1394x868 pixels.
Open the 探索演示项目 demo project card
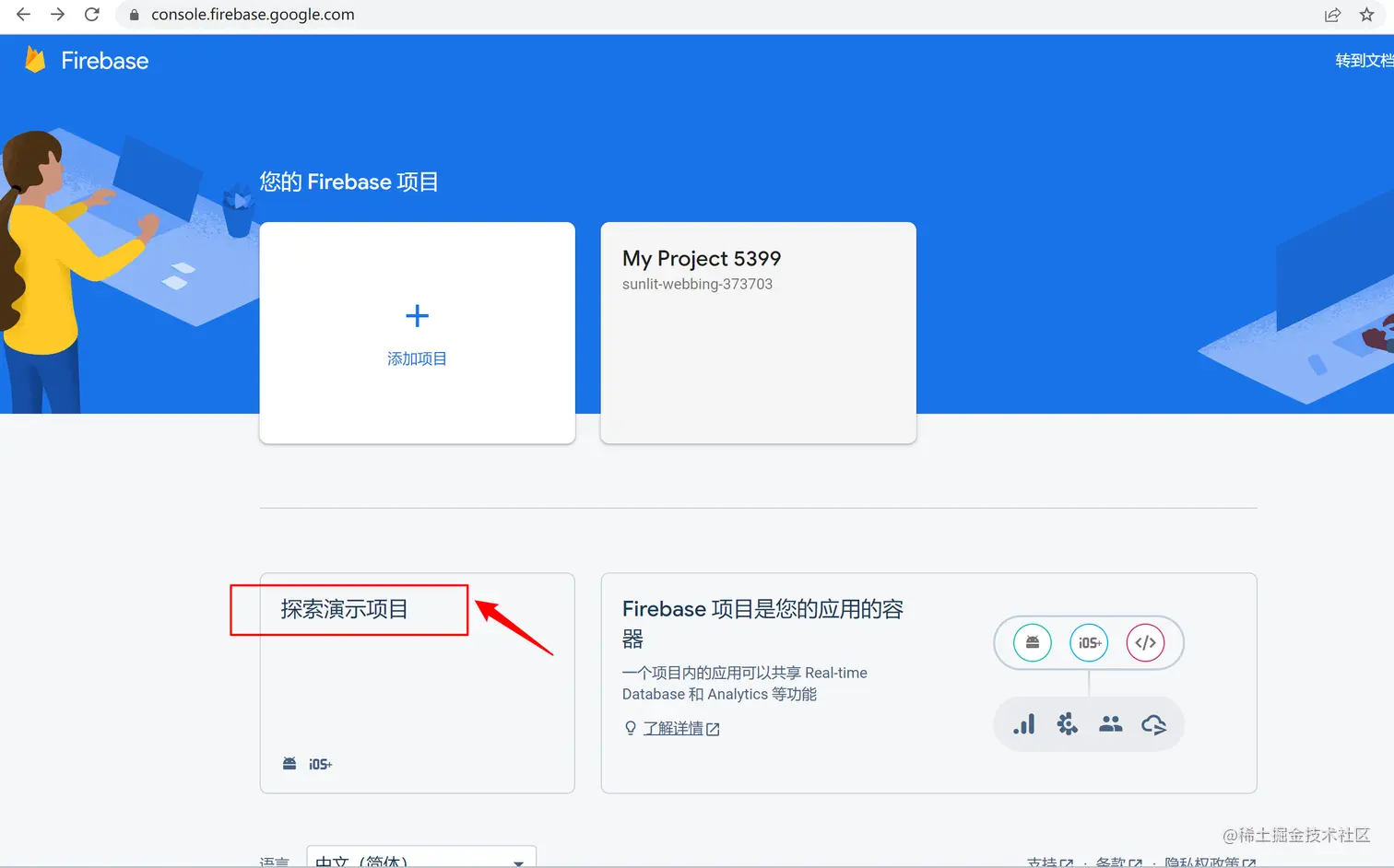[417, 683]
